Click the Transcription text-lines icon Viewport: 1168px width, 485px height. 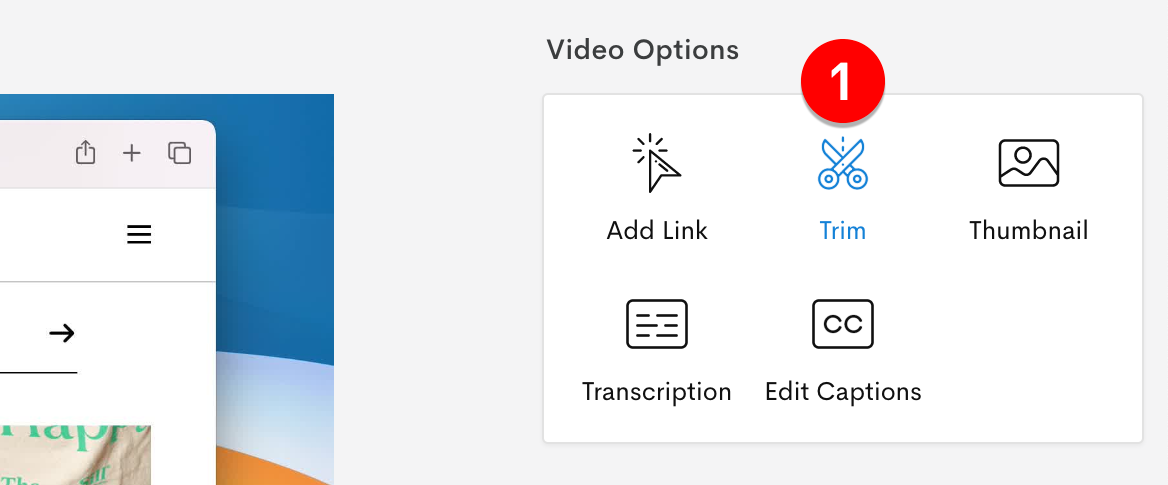pos(657,324)
